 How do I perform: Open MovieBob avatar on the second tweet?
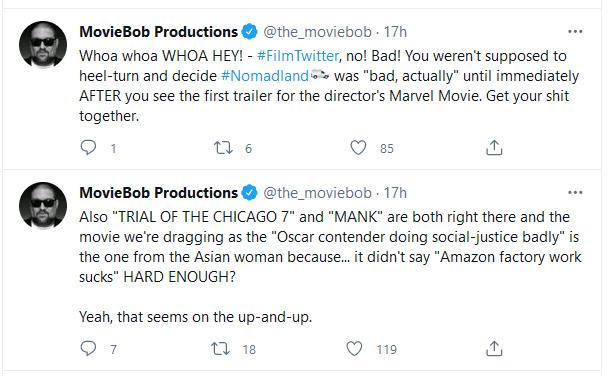coord(43,206)
